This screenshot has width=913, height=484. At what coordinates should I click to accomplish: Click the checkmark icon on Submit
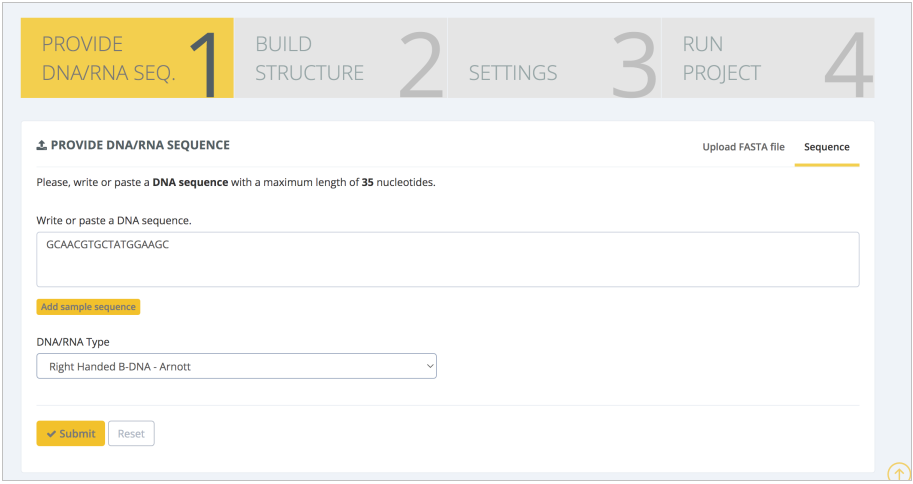coord(51,434)
